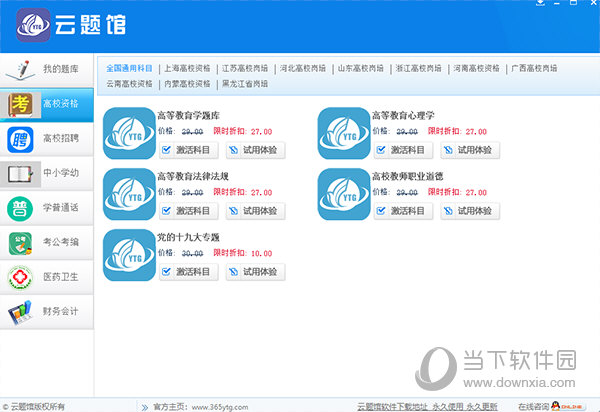
Task: Click 激活科目 for 高等教育学题库
Action: pyautogui.click(x=189, y=150)
